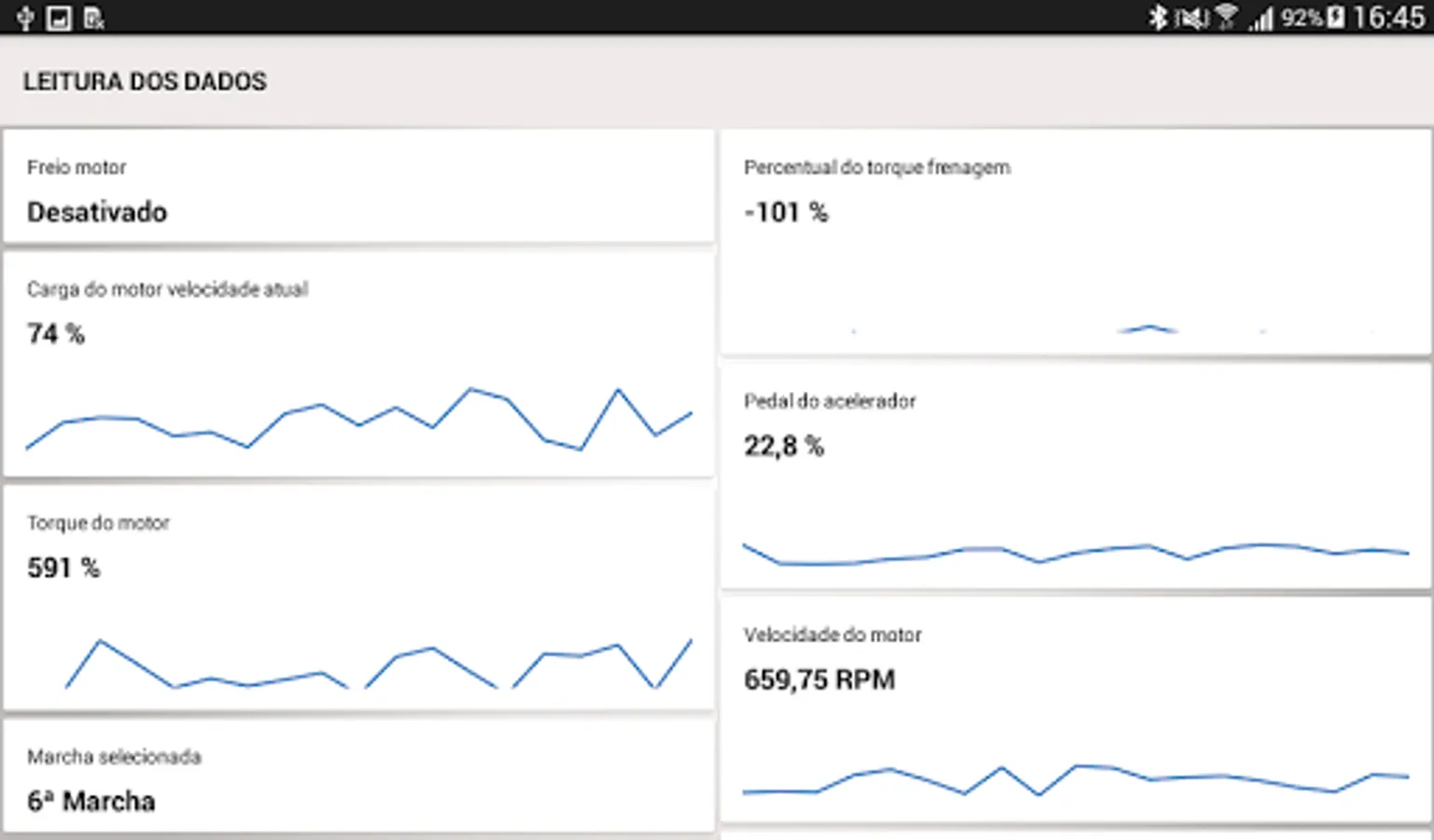
Task: Tap the Marcha selecionada label
Action: (114, 756)
